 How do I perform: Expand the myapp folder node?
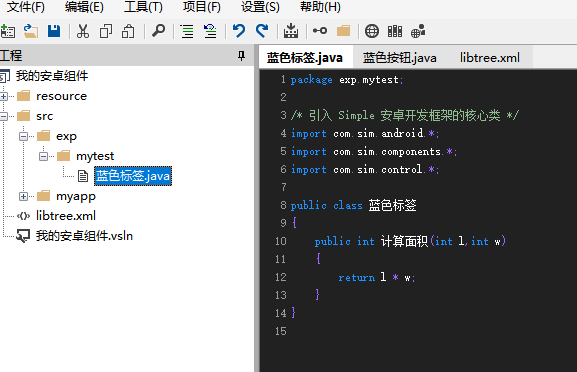[23, 196]
